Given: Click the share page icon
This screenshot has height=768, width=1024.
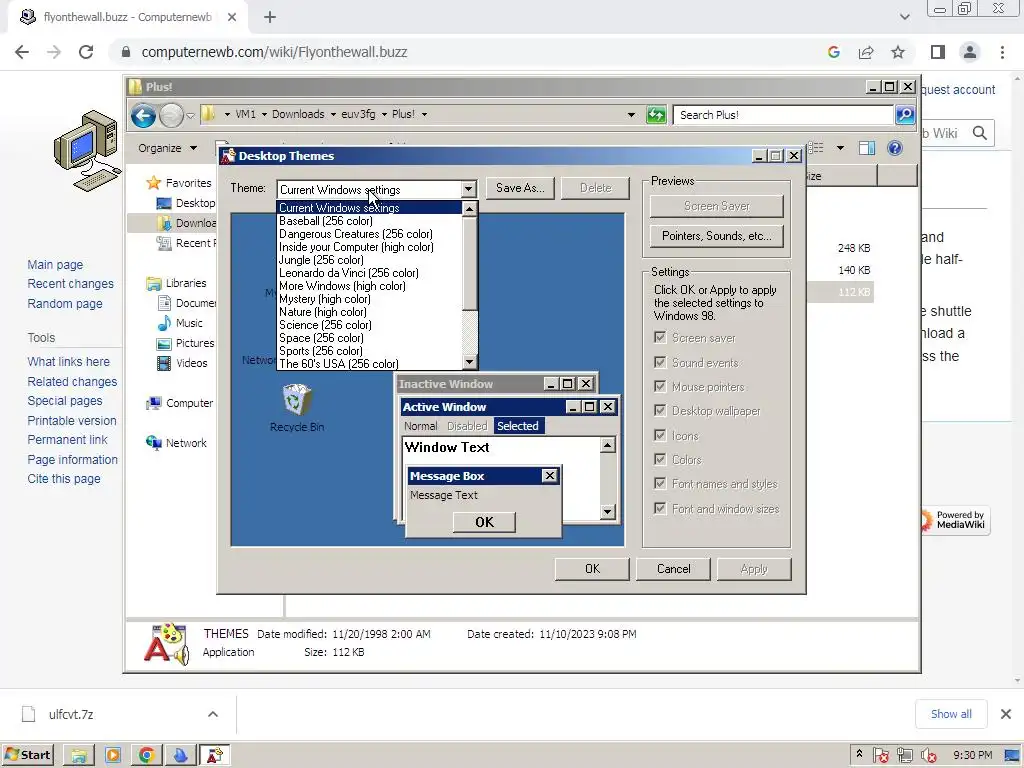Looking at the screenshot, I should point(866,52).
